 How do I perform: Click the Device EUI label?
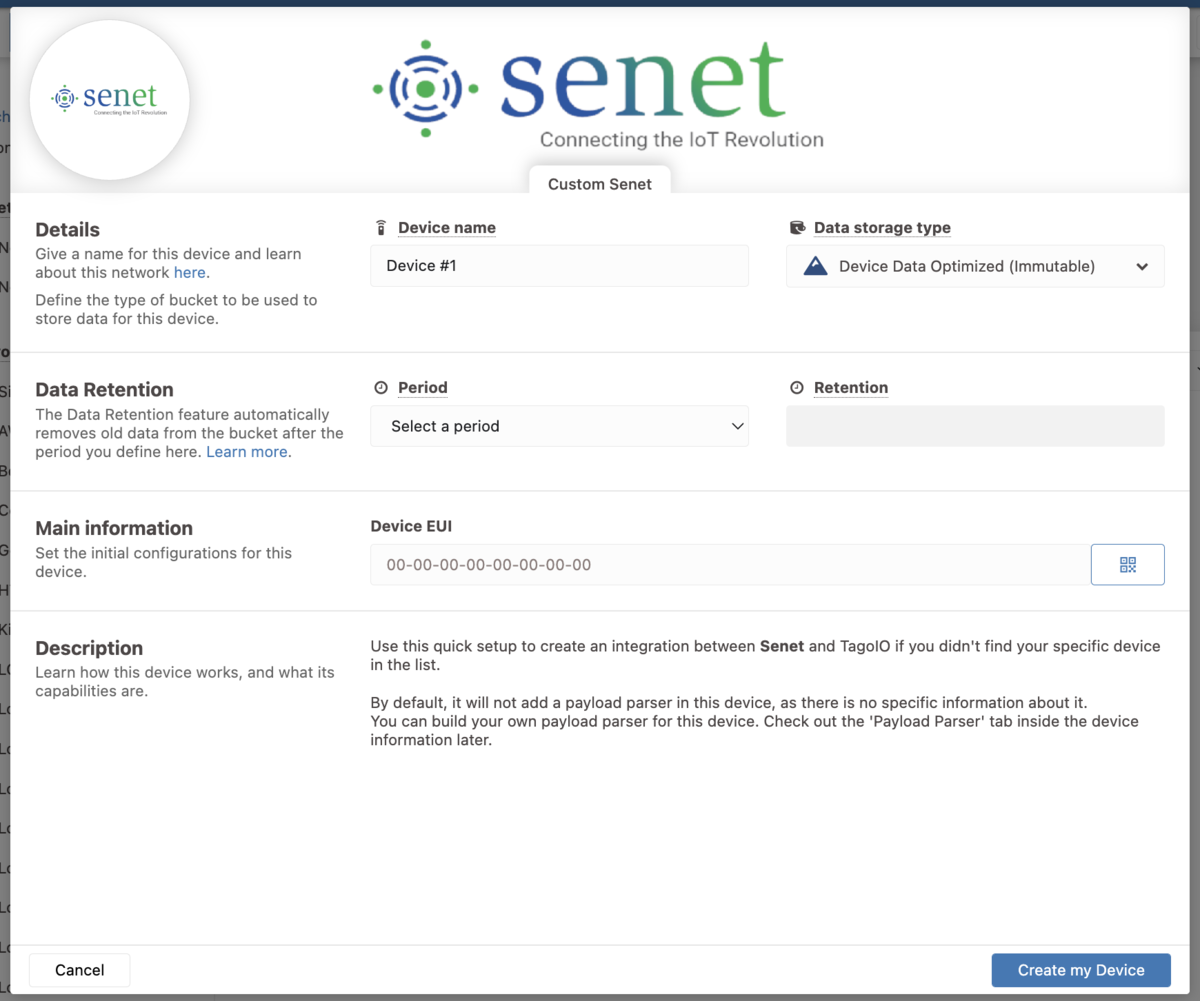coord(412,526)
